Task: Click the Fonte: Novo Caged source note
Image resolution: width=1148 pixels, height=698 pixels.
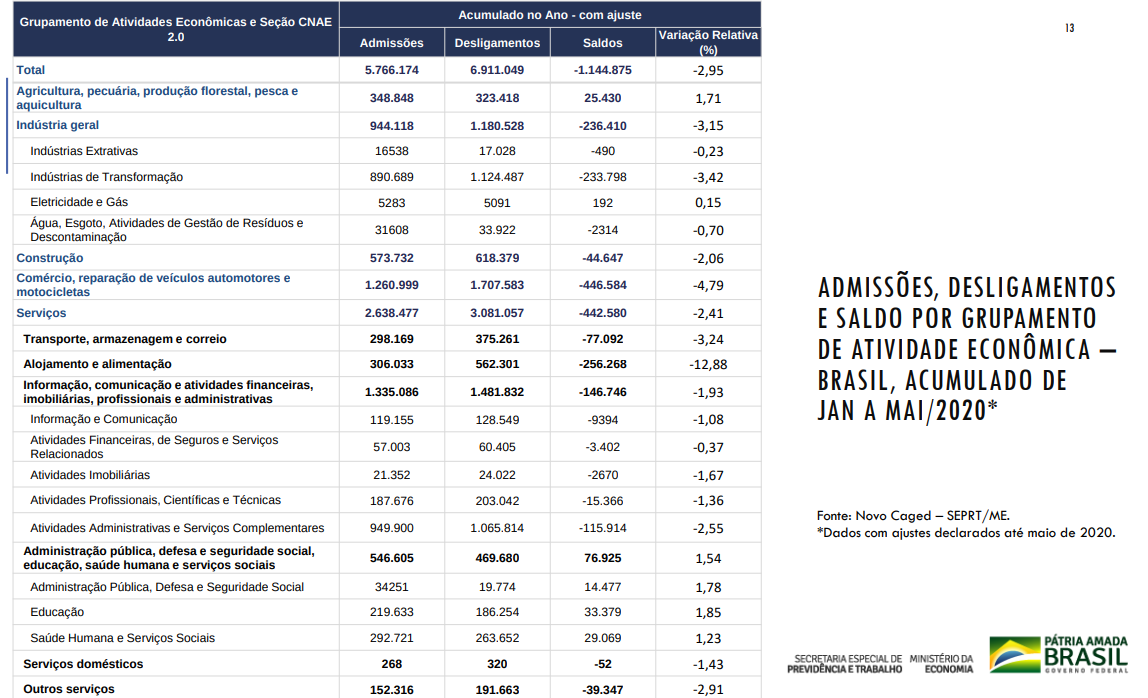Action: pyautogui.click(x=913, y=516)
